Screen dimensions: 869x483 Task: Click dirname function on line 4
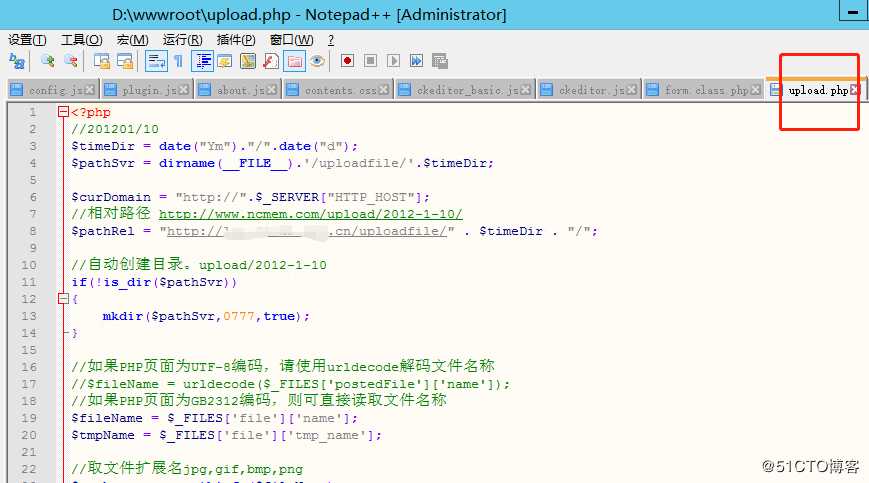187,163
